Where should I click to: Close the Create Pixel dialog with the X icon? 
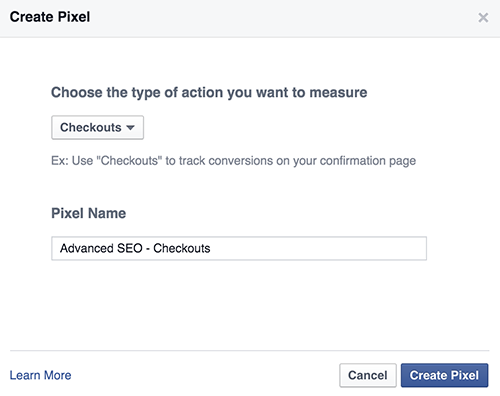[x=483, y=17]
